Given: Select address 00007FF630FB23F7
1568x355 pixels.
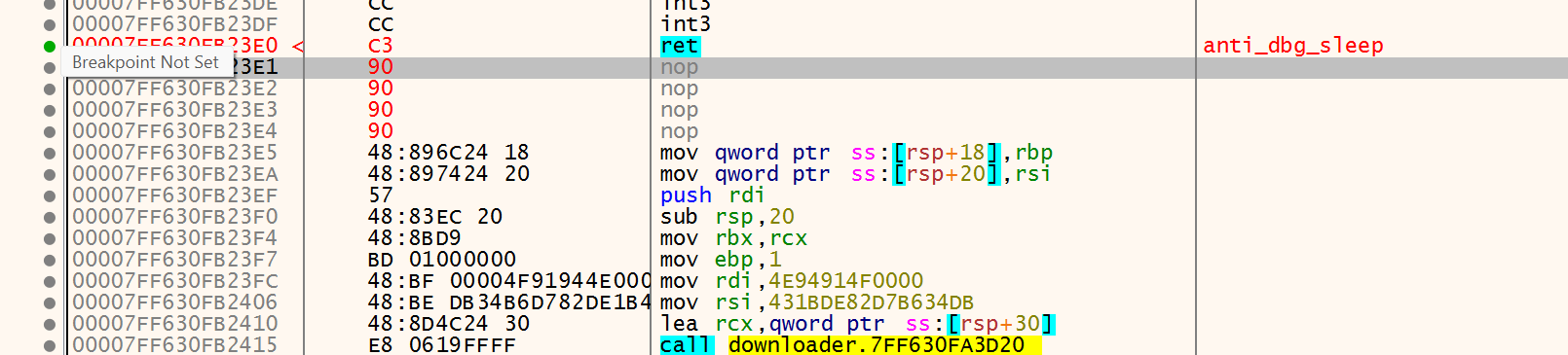Looking at the screenshot, I should pyautogui.click(x=175, y=260).
